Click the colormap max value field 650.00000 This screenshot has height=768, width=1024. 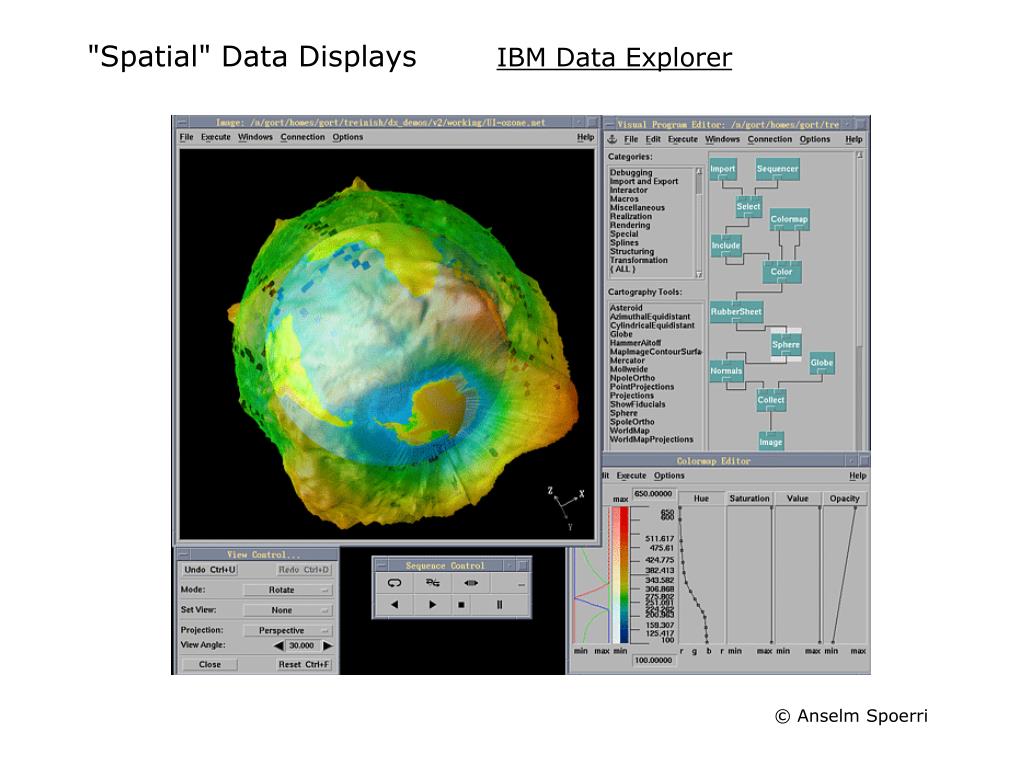pos(653,494)
